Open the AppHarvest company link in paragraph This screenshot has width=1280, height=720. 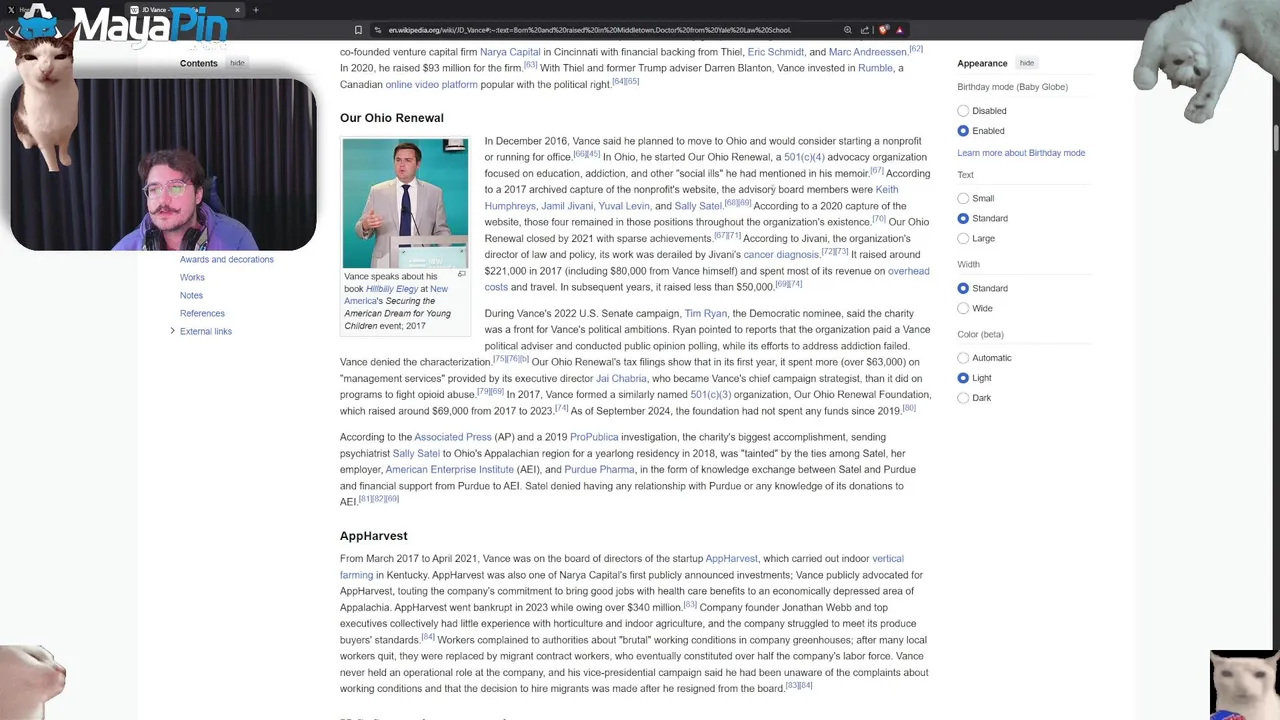click(x=732, y=559)
